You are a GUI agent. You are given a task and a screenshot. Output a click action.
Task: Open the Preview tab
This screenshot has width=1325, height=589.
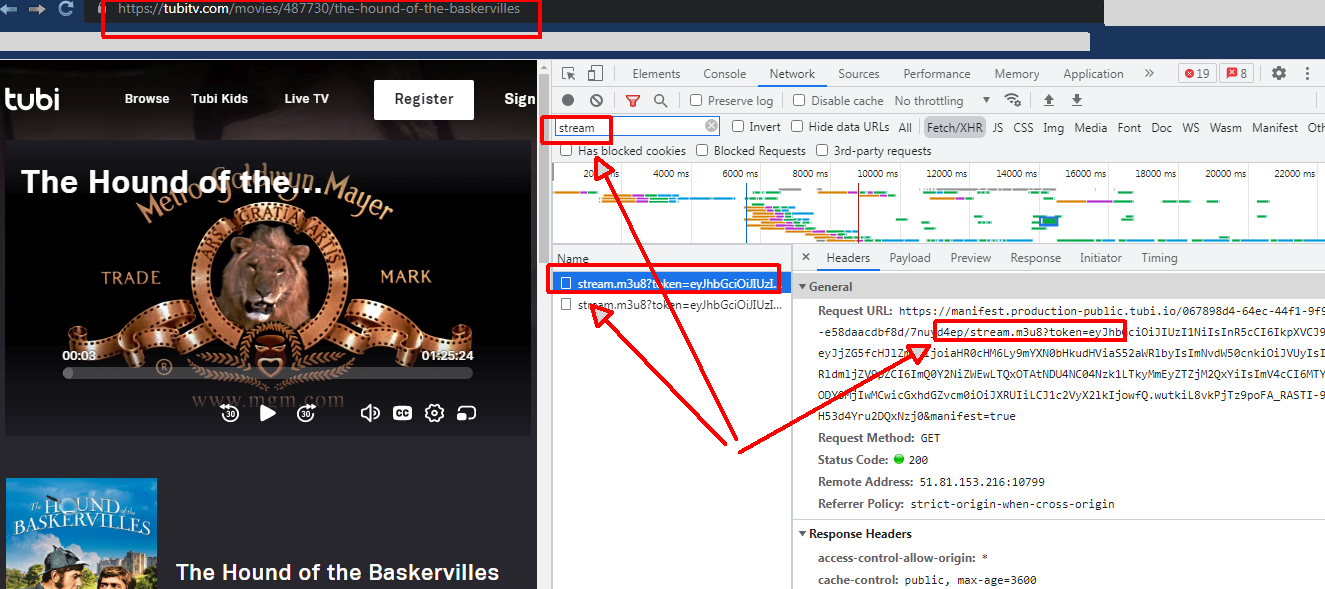tap(970, 257)
